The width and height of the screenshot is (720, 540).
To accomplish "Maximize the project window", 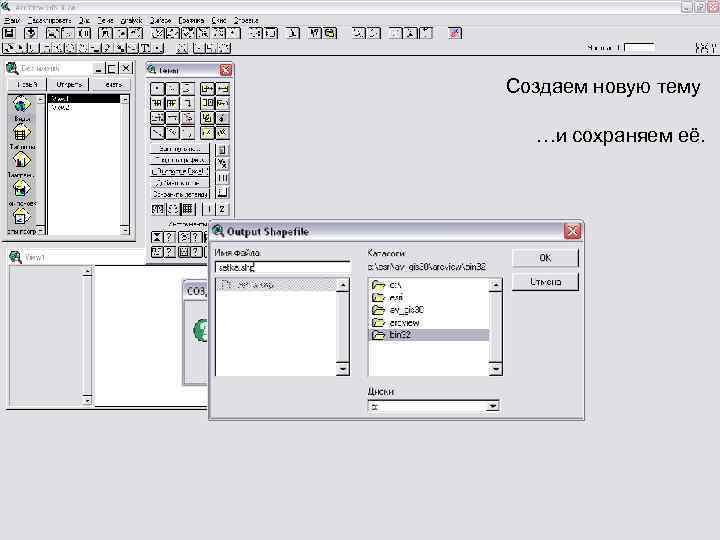I will click(112, 68).
